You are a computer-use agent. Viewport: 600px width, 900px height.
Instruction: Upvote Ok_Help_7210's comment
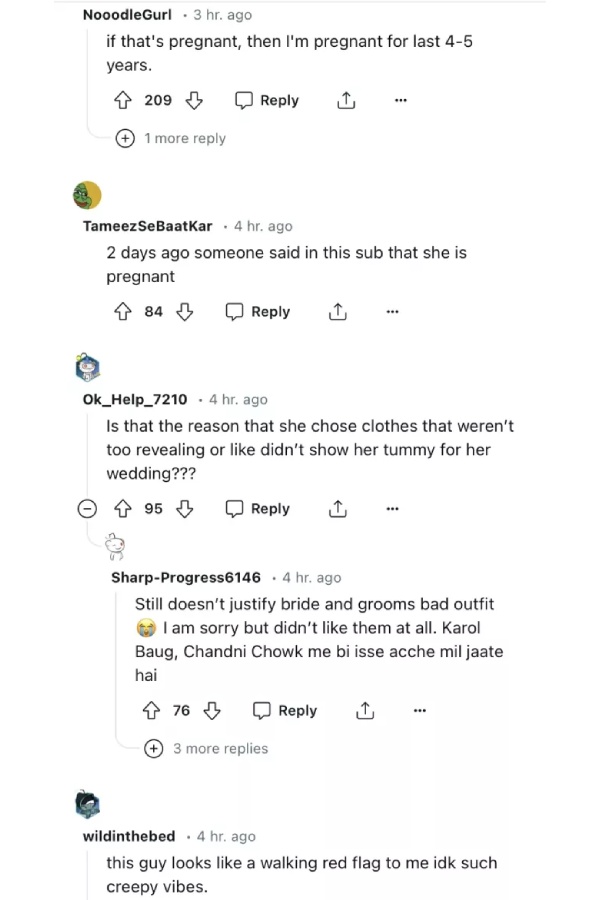[x=124, y=509]
